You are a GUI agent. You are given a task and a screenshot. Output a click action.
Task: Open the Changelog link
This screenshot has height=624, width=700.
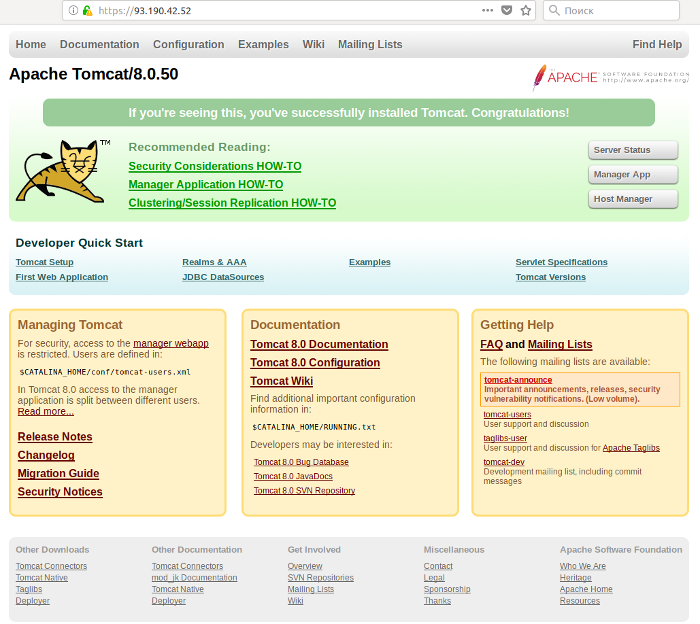[x=46, y=455]
